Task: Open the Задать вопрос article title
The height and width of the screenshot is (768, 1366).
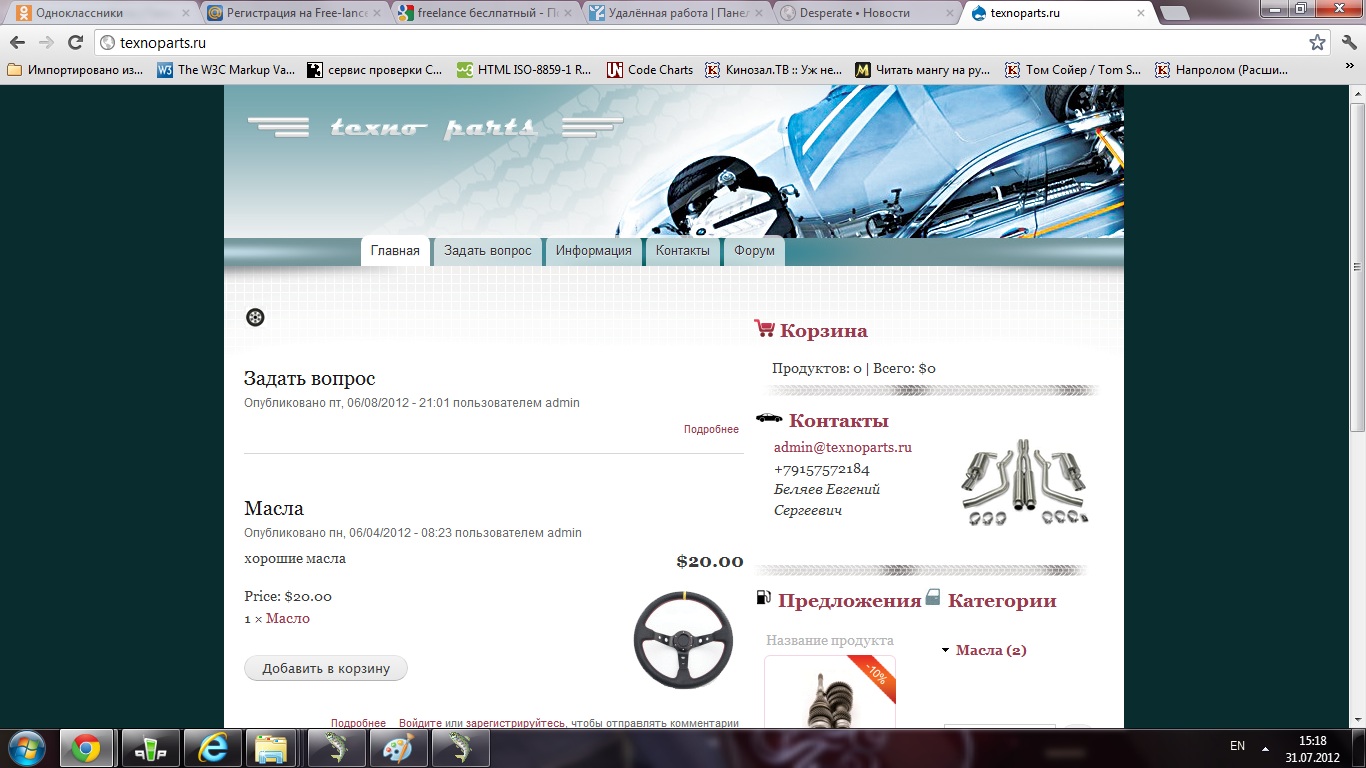Action: [x=310, y=379]
